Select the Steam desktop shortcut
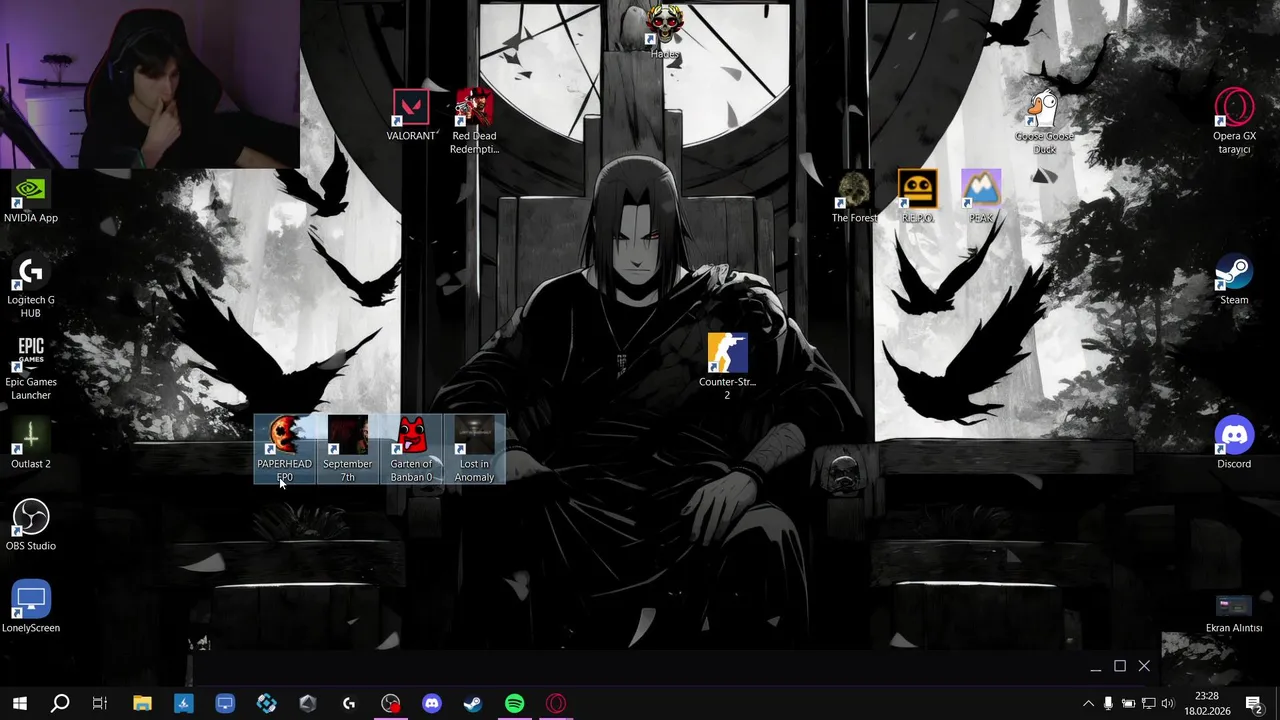 (x=1234, y=280)
